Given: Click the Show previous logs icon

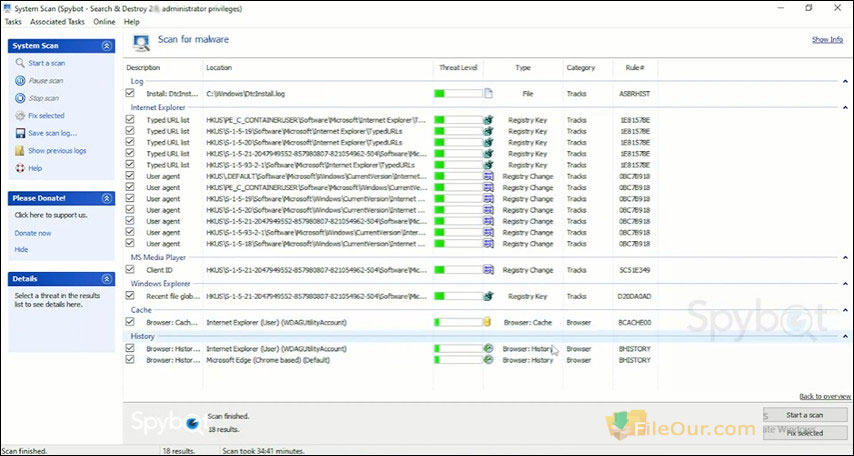Looking at the screenshot, I should click(x=20, y=150).
